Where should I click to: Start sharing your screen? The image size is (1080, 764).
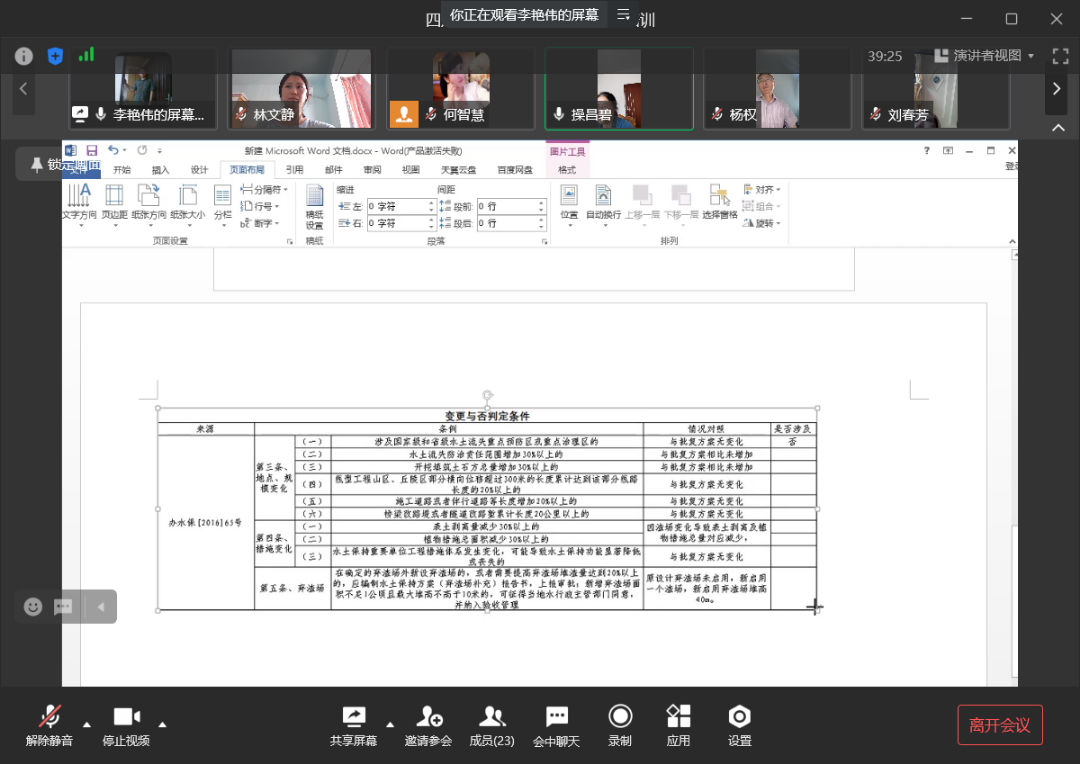(353, 725)
